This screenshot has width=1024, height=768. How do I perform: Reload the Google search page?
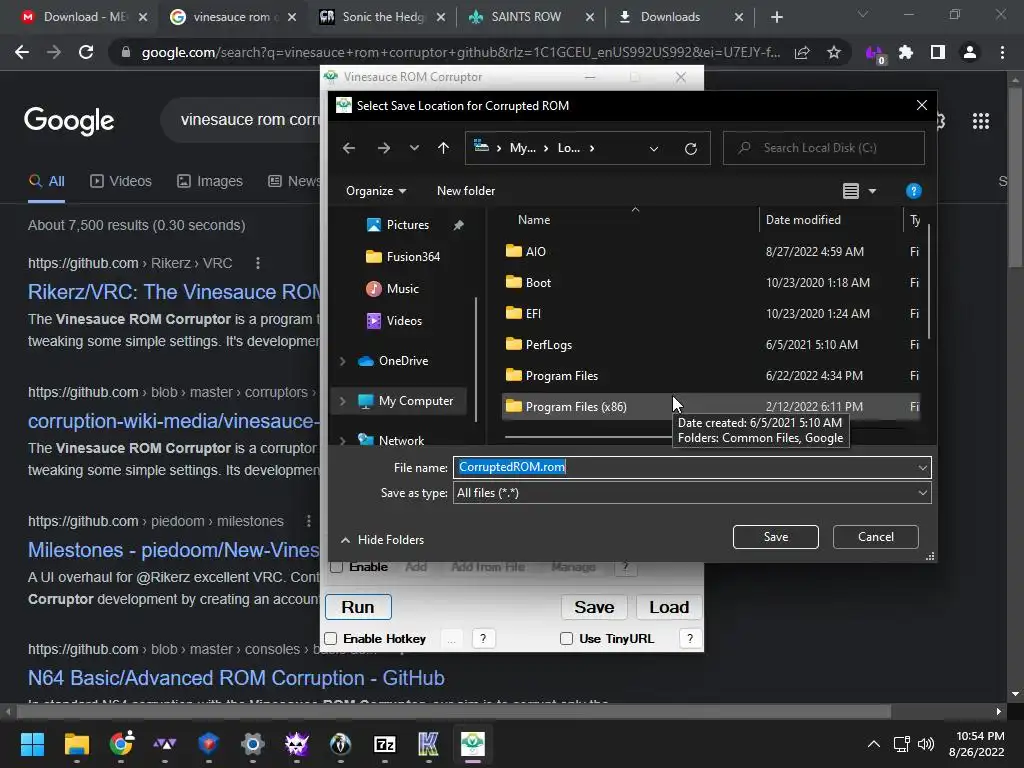click(x=86, y=52)
